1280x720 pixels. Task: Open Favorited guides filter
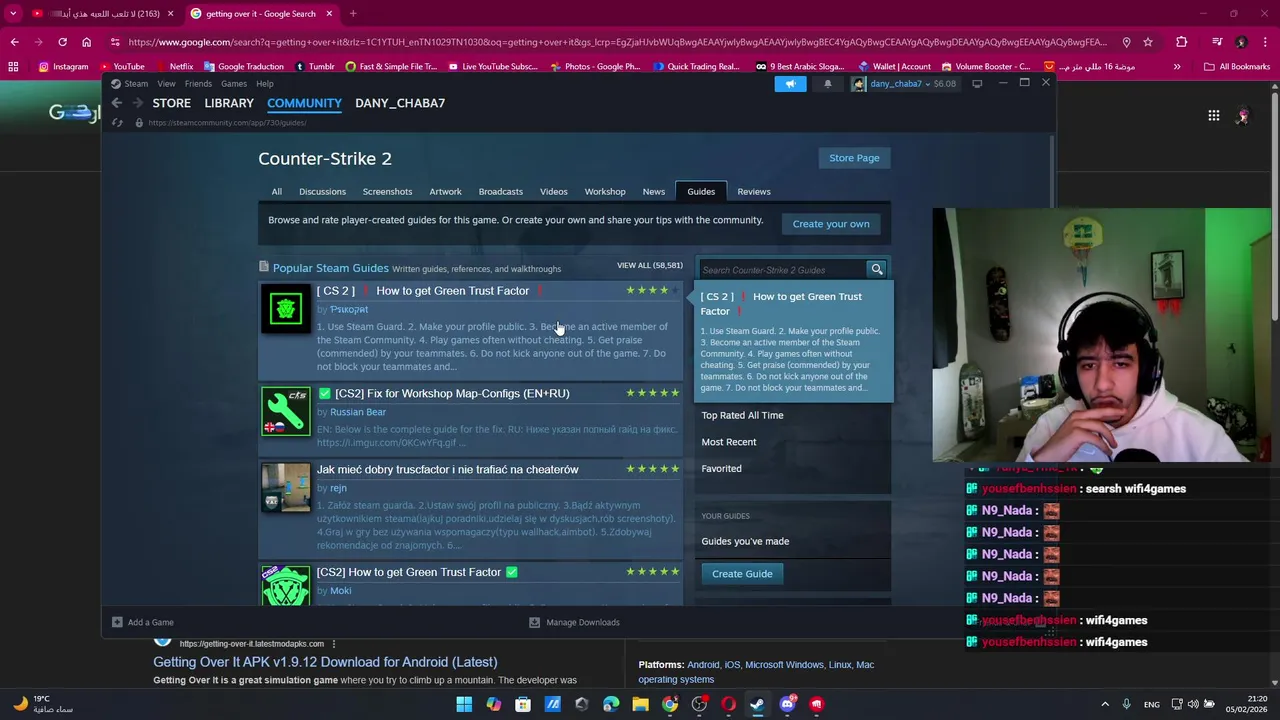click(x=721, y=468)
